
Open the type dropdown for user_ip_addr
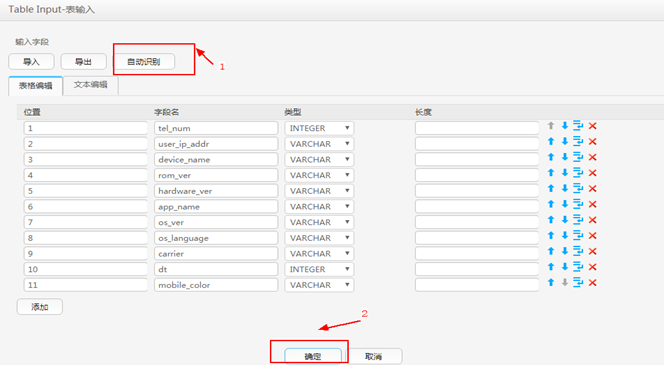tap(319, 144)
